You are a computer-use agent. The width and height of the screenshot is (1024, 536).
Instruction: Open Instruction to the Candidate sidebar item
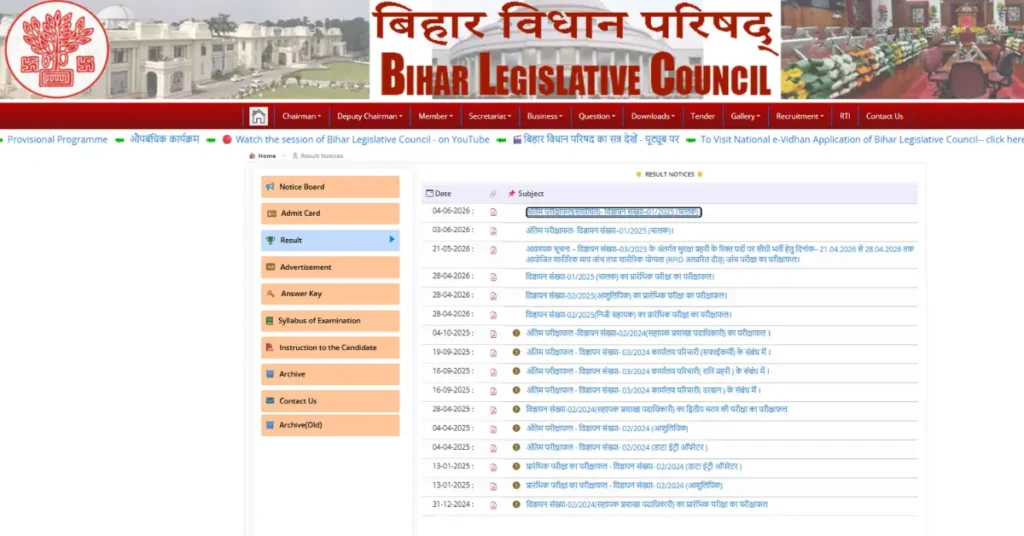(x=330, y=347)
